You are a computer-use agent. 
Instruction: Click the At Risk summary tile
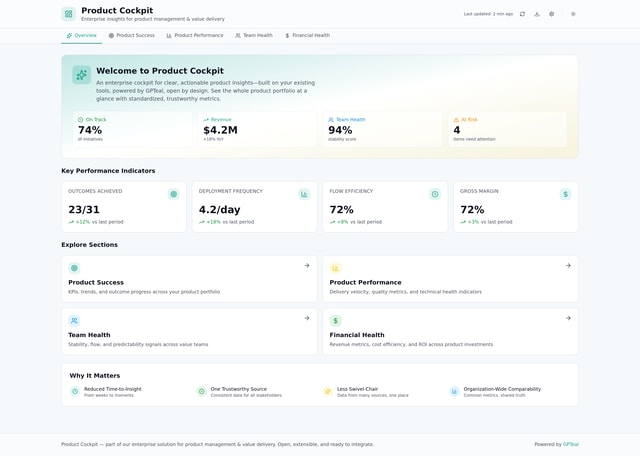(509, 129)
